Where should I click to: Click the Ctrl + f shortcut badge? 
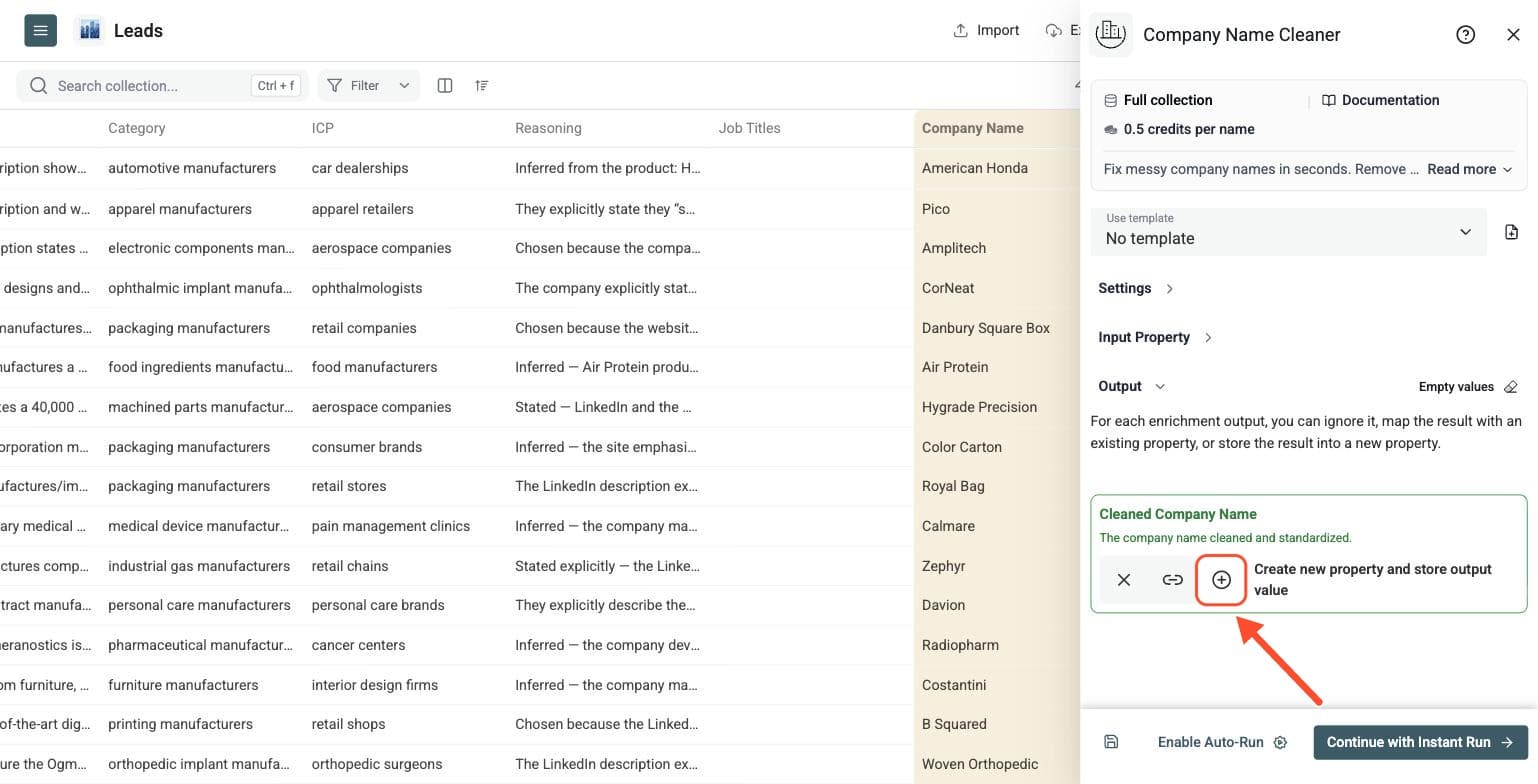[276, 86]
